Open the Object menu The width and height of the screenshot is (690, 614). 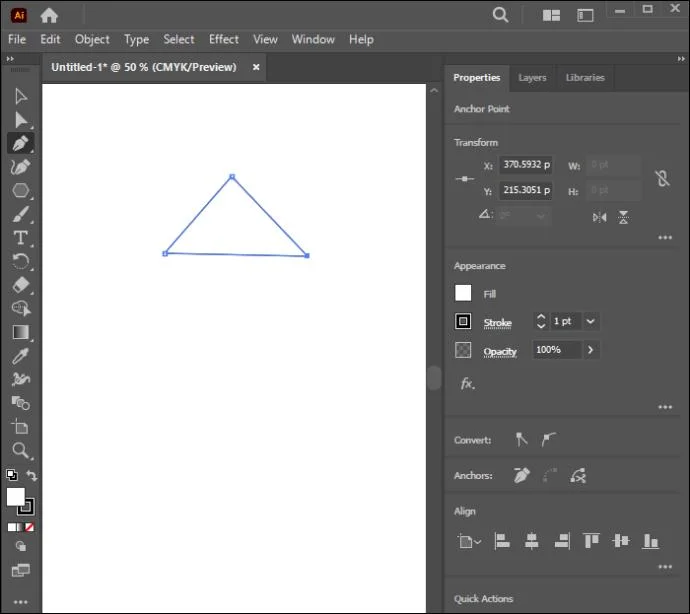pos(92,39)
